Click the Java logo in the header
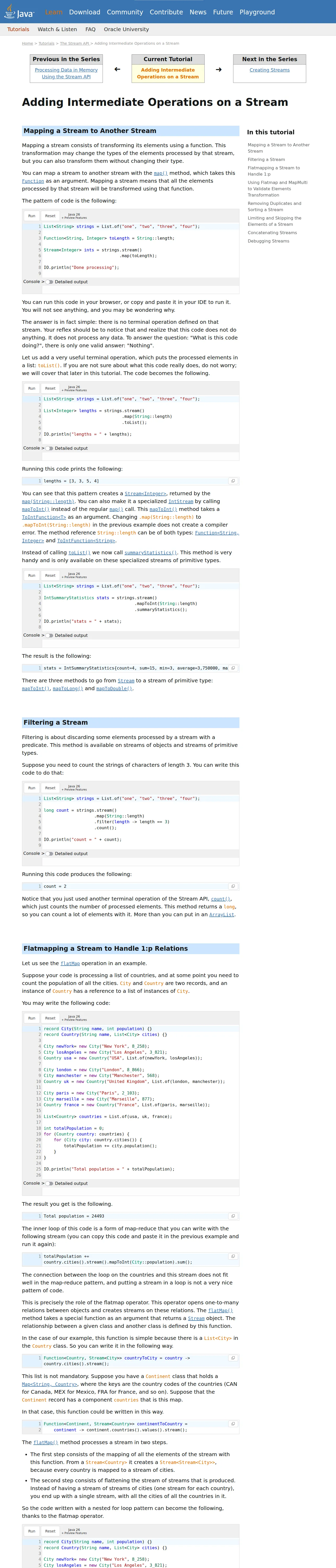336x1568 pixels. coord(20,11)
